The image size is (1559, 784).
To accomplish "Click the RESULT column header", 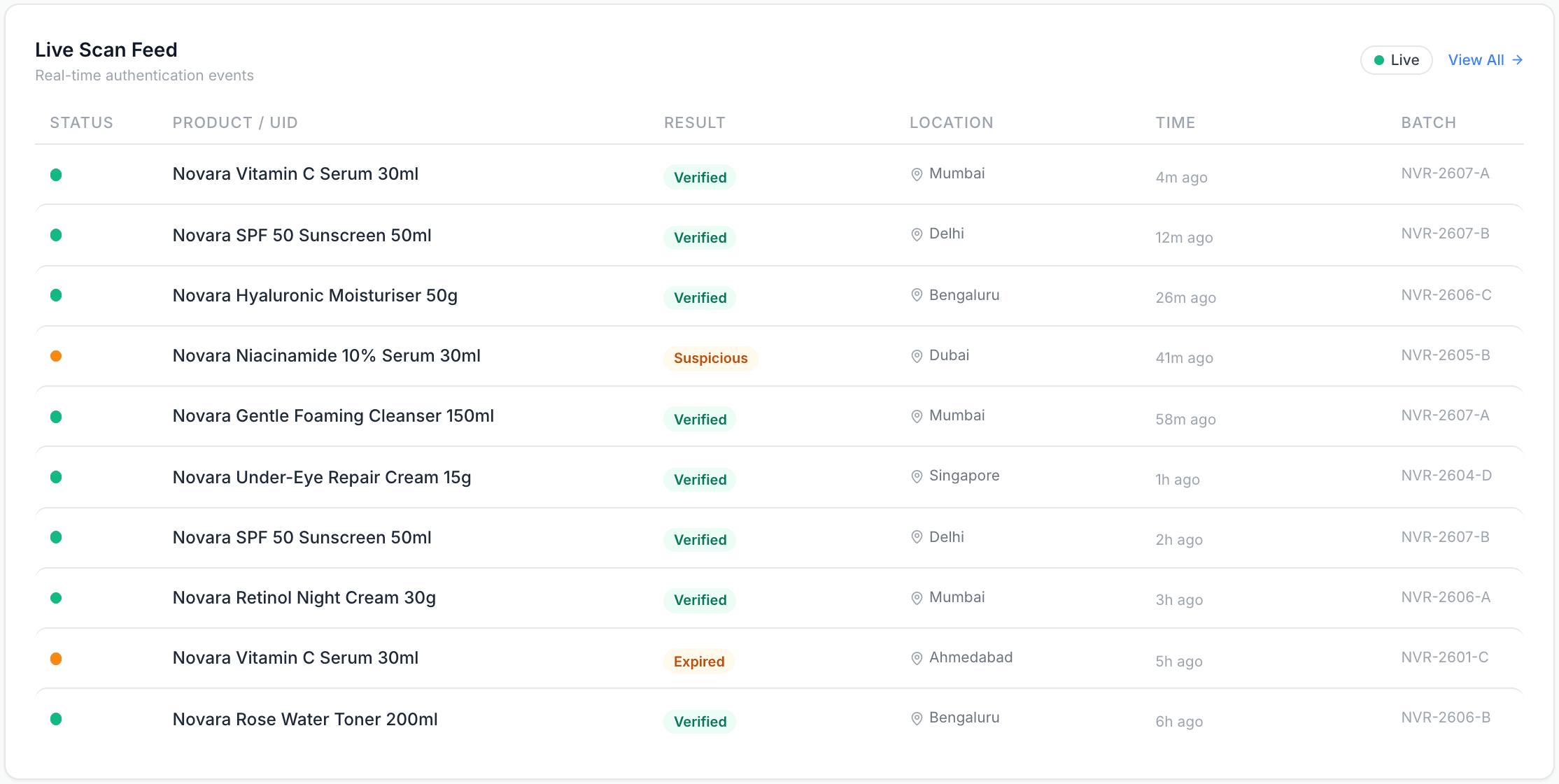I will coord(695,122).
